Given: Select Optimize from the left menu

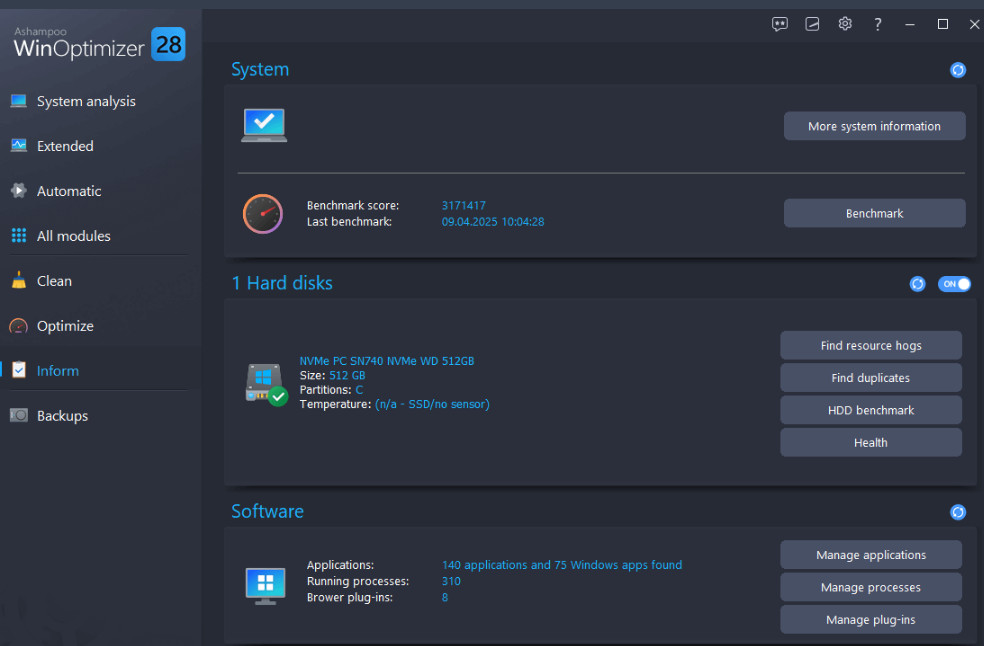Looking at the screenshot, I should tap(65, 325).
